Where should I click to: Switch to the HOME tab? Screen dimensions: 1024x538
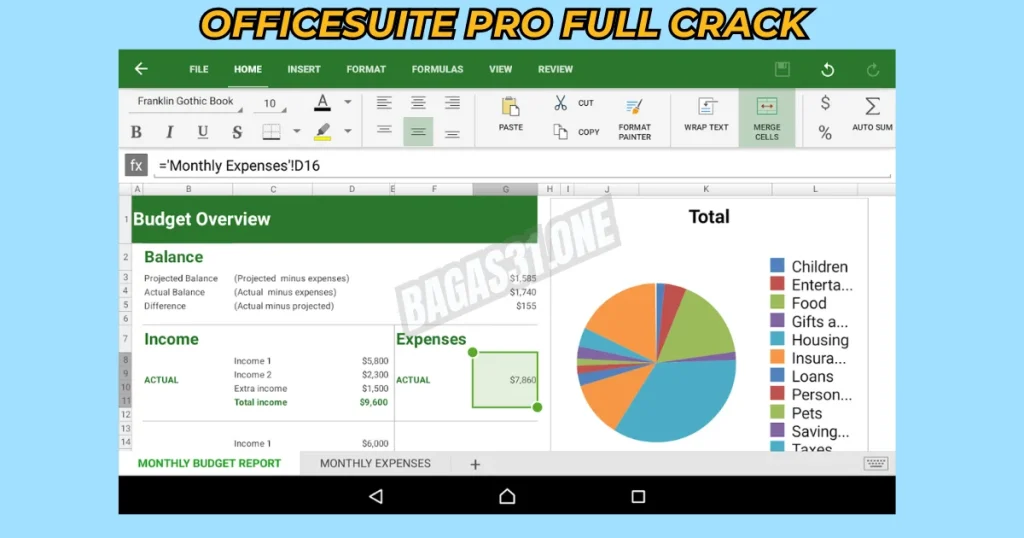click(248, 69)
